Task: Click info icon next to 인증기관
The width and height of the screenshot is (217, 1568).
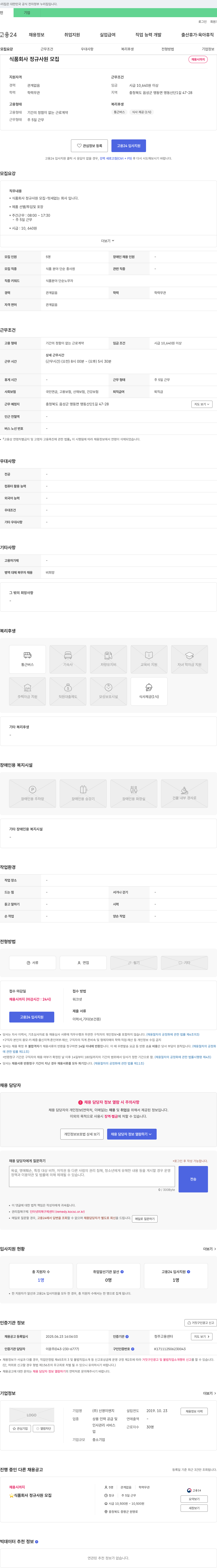Action: (x=127, y=1337)
